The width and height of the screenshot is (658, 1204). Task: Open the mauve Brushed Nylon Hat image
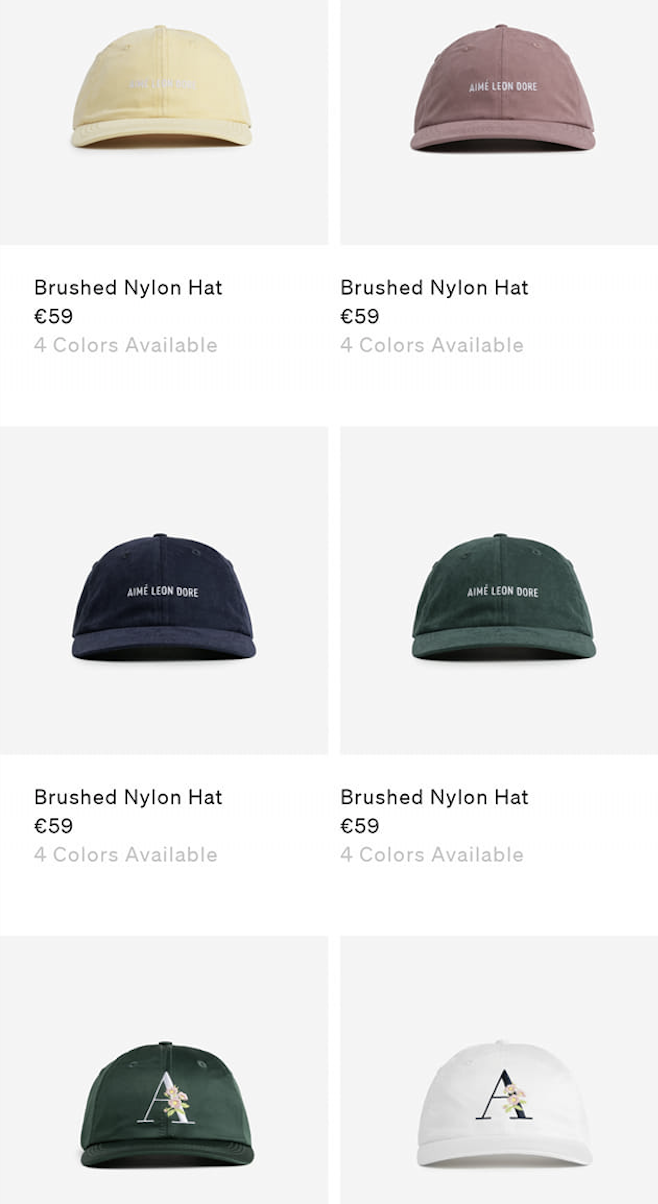pos(499,122)
